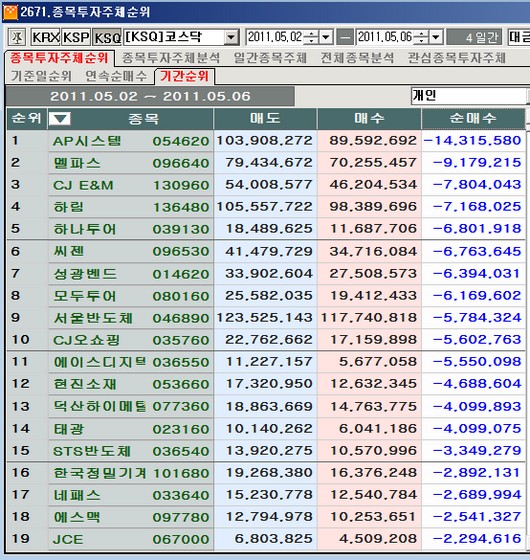Click stock code 046890
The height and width of the screenshot is (560, 530).
tap(181, 318)
